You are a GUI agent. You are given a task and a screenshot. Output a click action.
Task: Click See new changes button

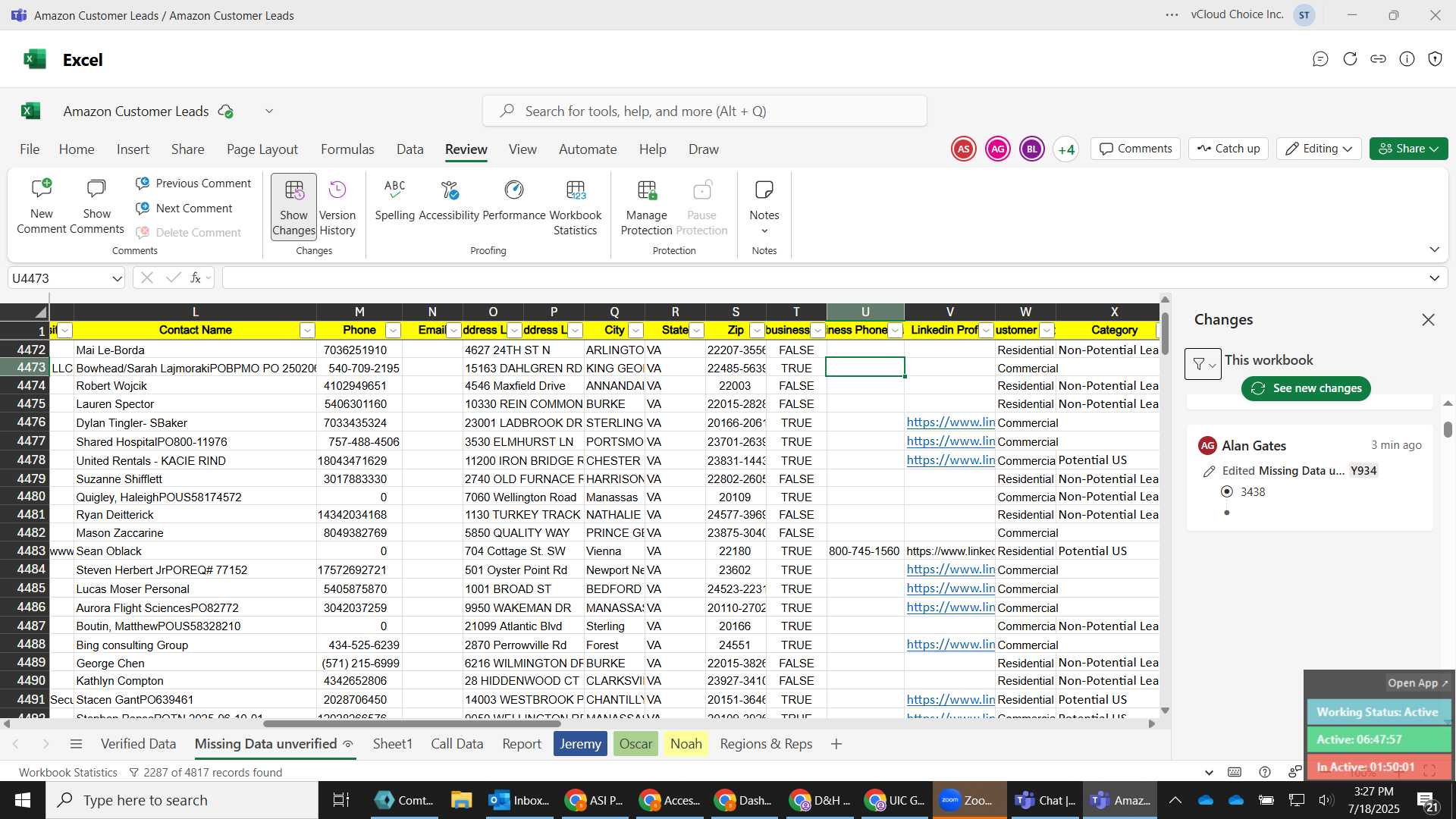[1306, 388]
